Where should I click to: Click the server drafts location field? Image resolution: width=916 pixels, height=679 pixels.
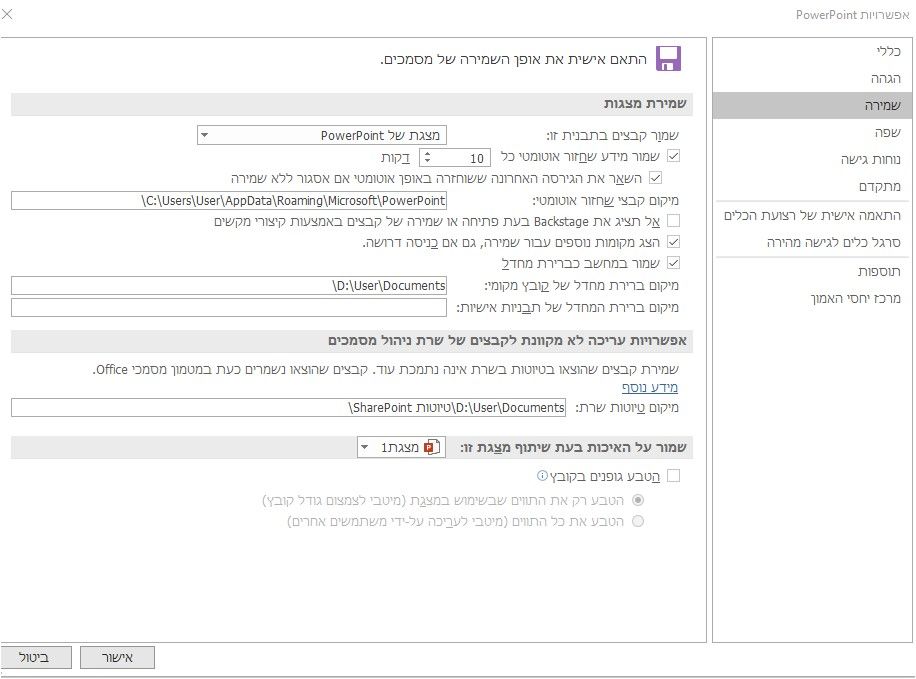pyautogui.click(x=288, y=407)
